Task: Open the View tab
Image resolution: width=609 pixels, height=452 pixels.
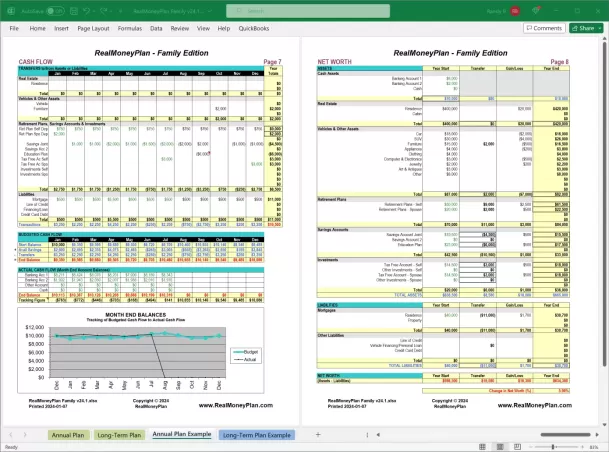Action: [x=203, y=28]
